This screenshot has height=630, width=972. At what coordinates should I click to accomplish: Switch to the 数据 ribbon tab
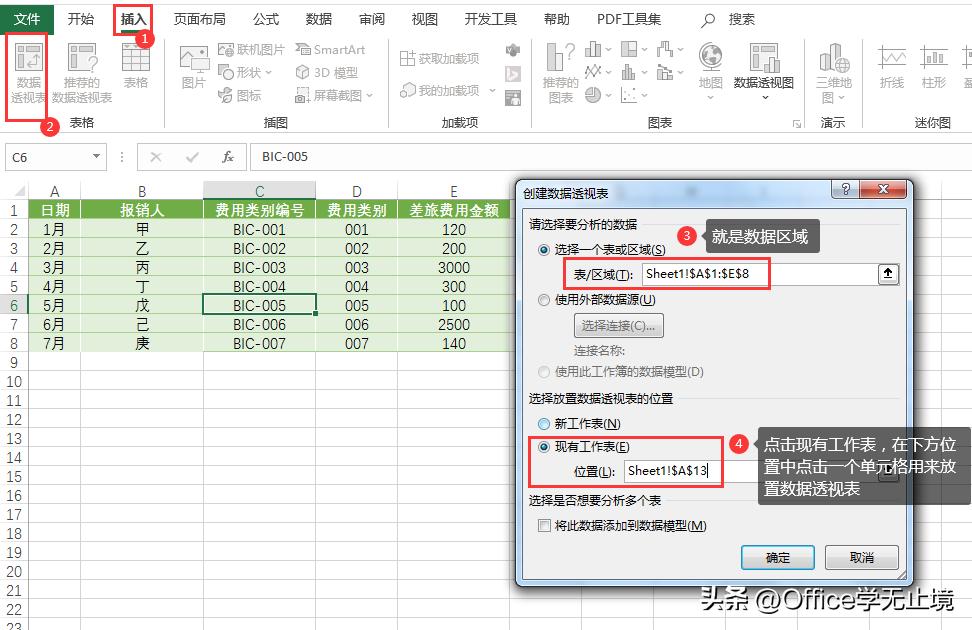(318, 17)
